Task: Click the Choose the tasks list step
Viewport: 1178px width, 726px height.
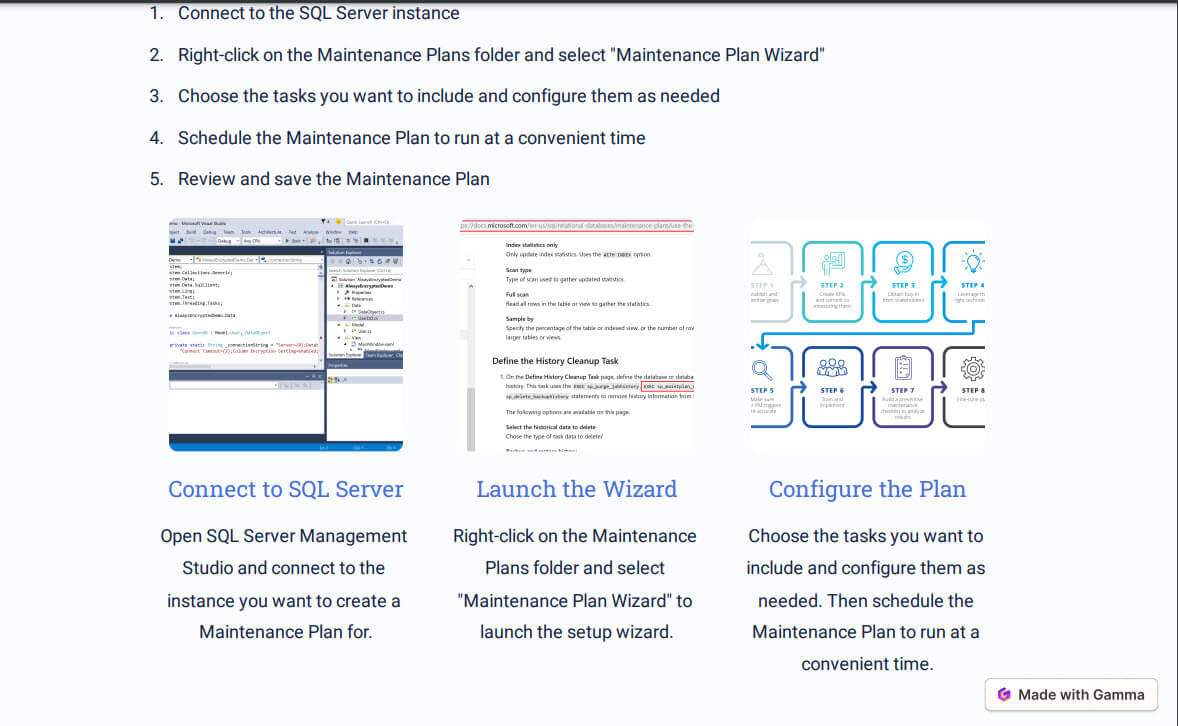Action: click(x=449, y=96)
